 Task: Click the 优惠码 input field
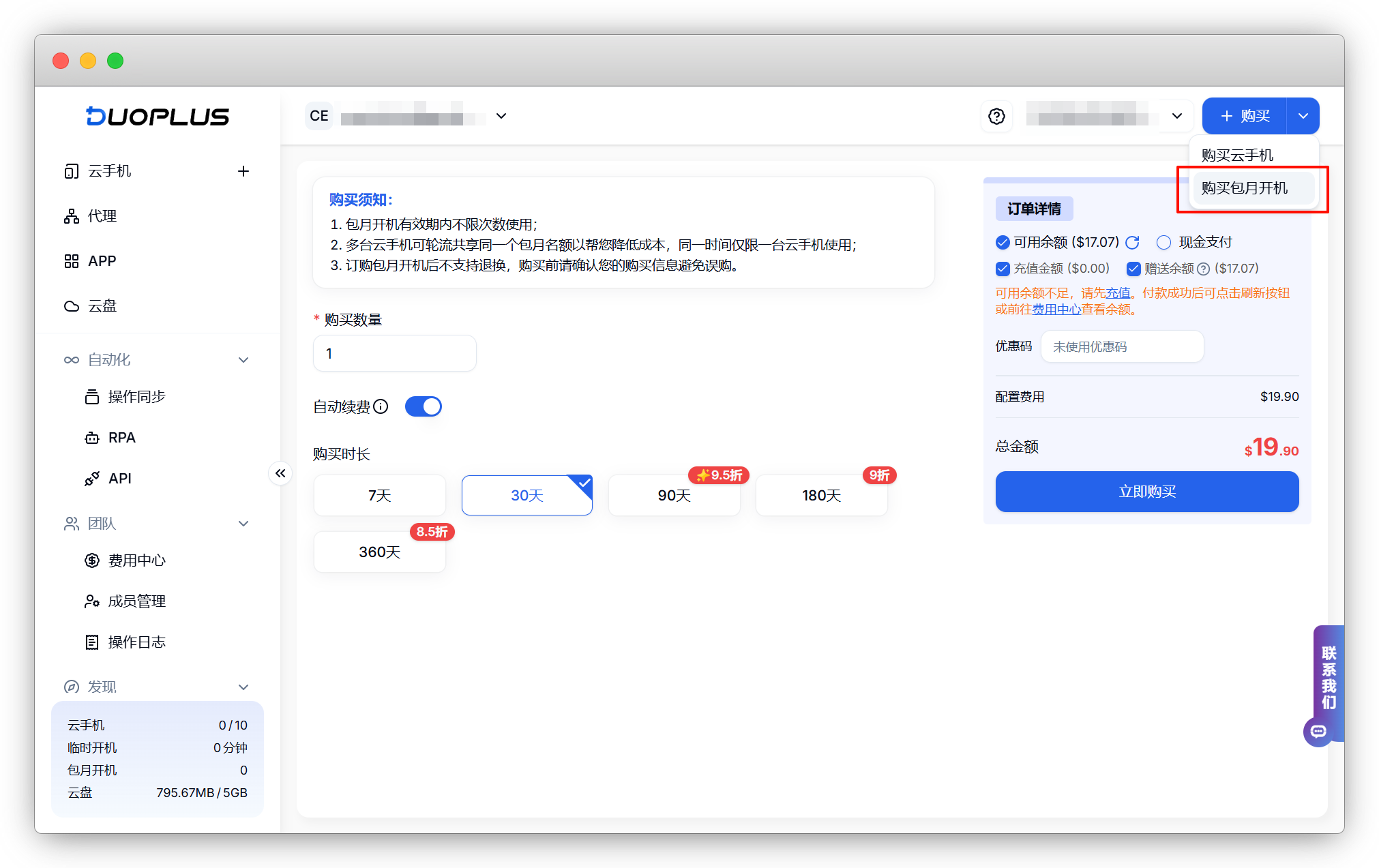click(x=1122, y=347)
